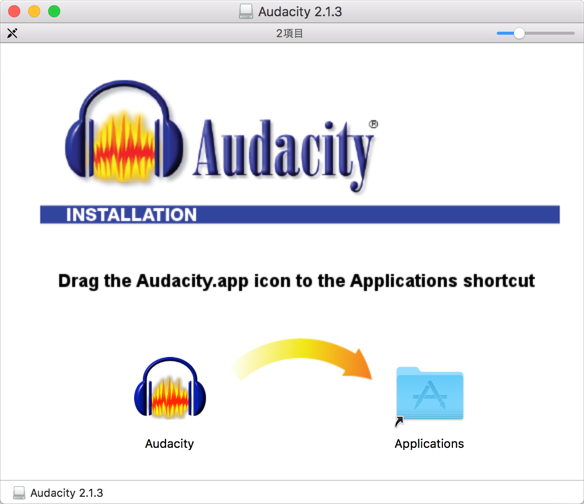Viewport: 584px width, 504px height.
Task: Click the disk icon in the title bar
Action: pos(246,12)
